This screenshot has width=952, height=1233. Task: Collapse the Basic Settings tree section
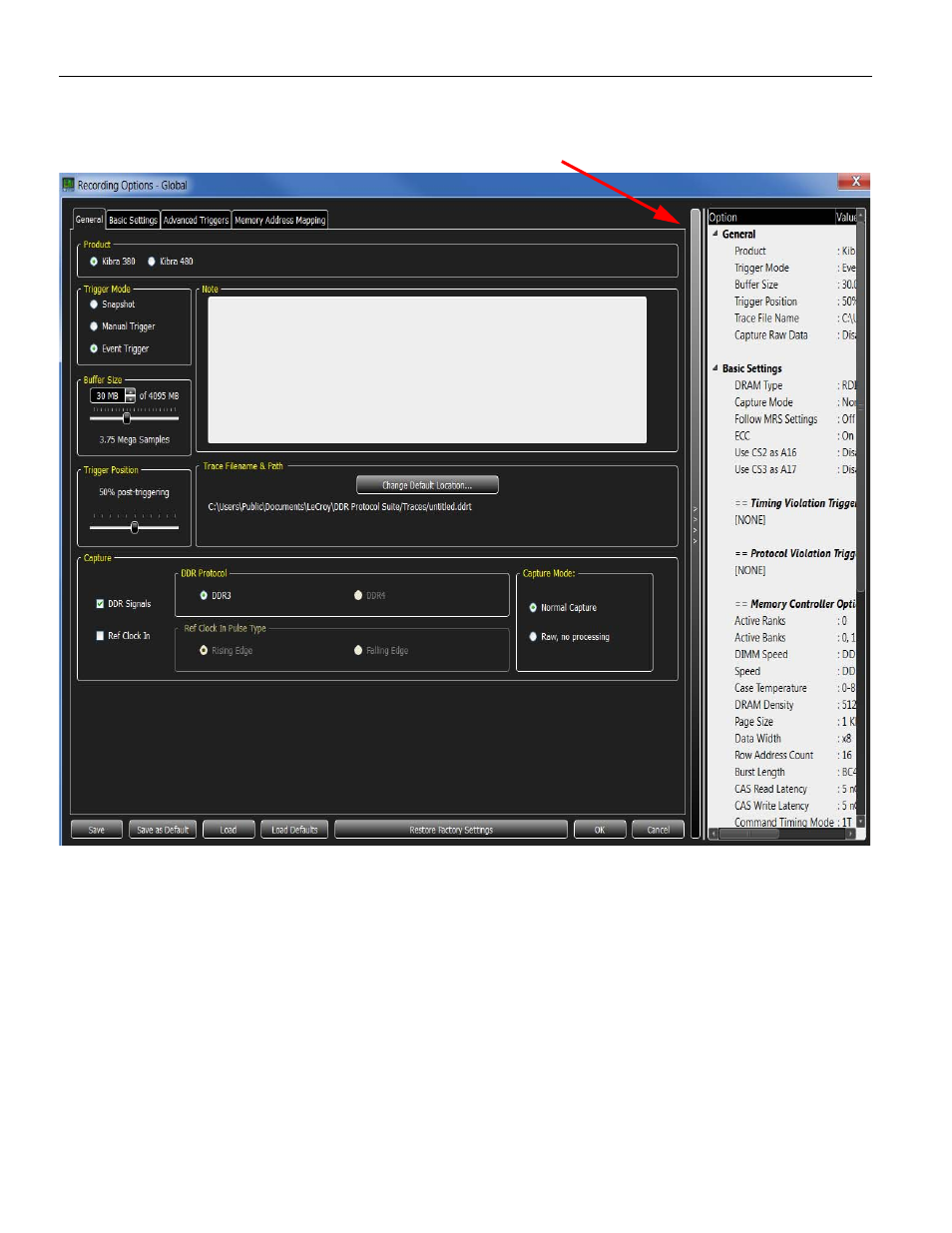coord(715,368)
